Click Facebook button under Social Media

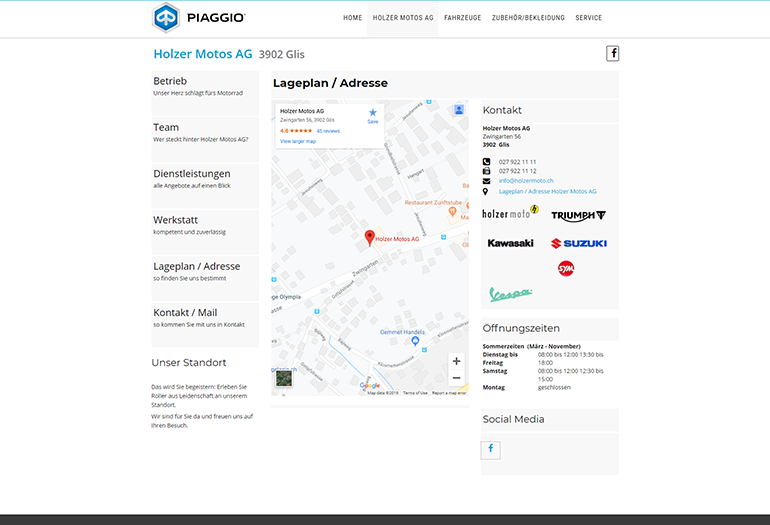click(x=491, y=450)
